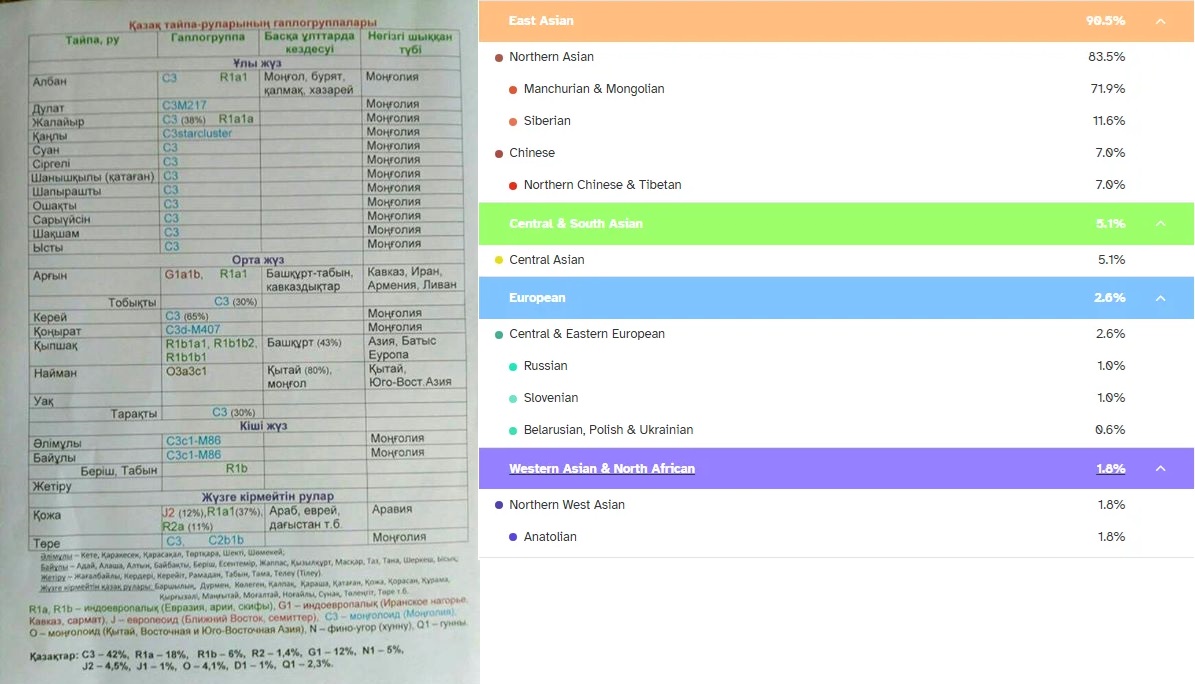Click the 1.8% link in purple header

(1110, 468)
